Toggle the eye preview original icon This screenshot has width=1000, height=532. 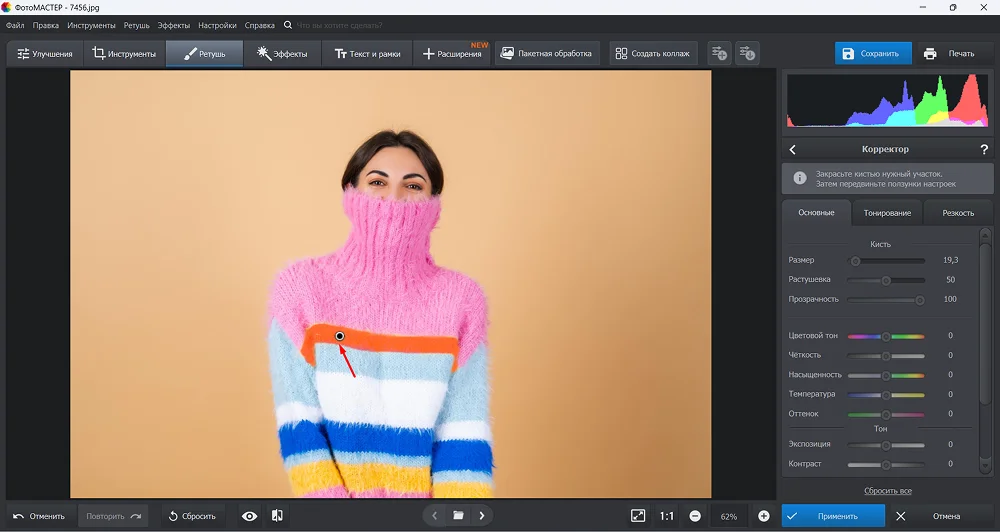click(x=249, y=516)
